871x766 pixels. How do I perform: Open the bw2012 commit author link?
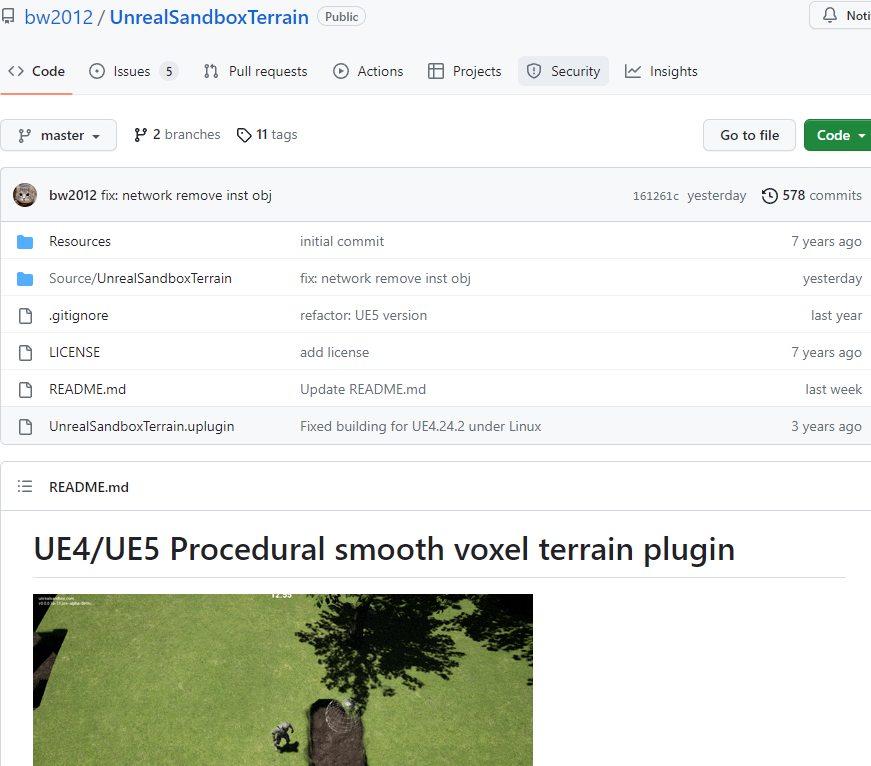(73, 196)
